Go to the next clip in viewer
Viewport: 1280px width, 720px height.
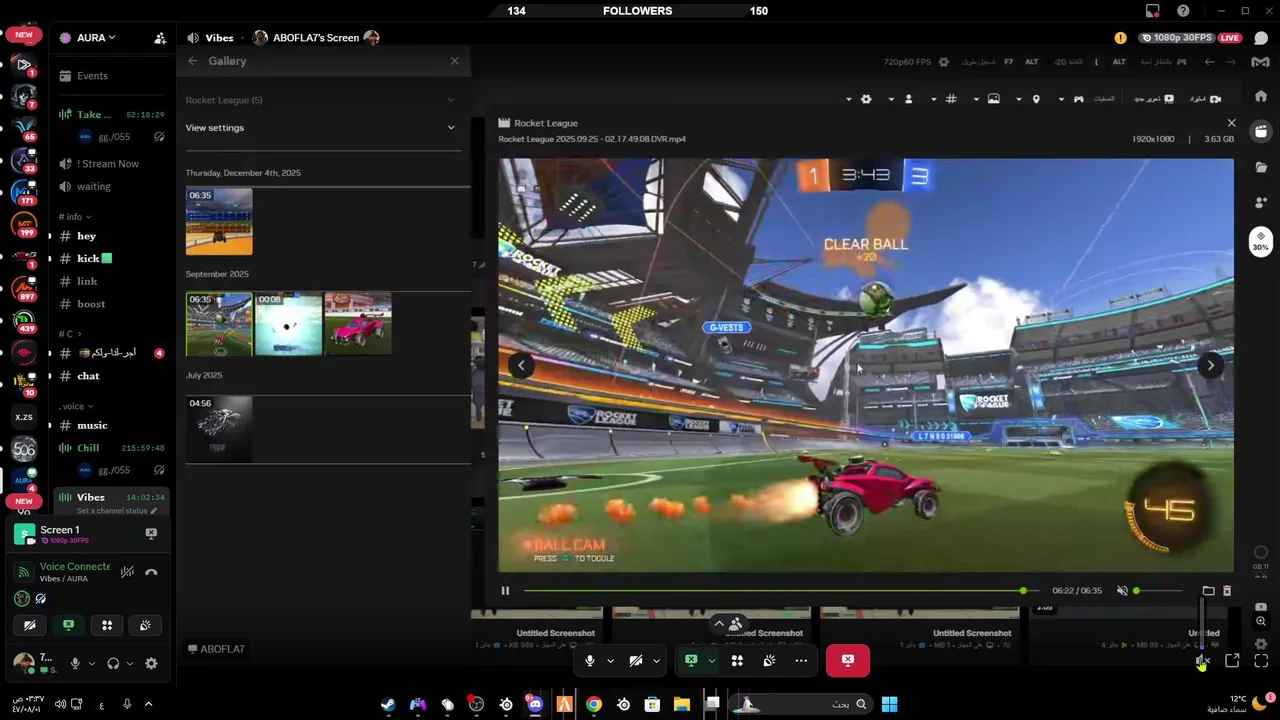click(x=1210, y=365)
